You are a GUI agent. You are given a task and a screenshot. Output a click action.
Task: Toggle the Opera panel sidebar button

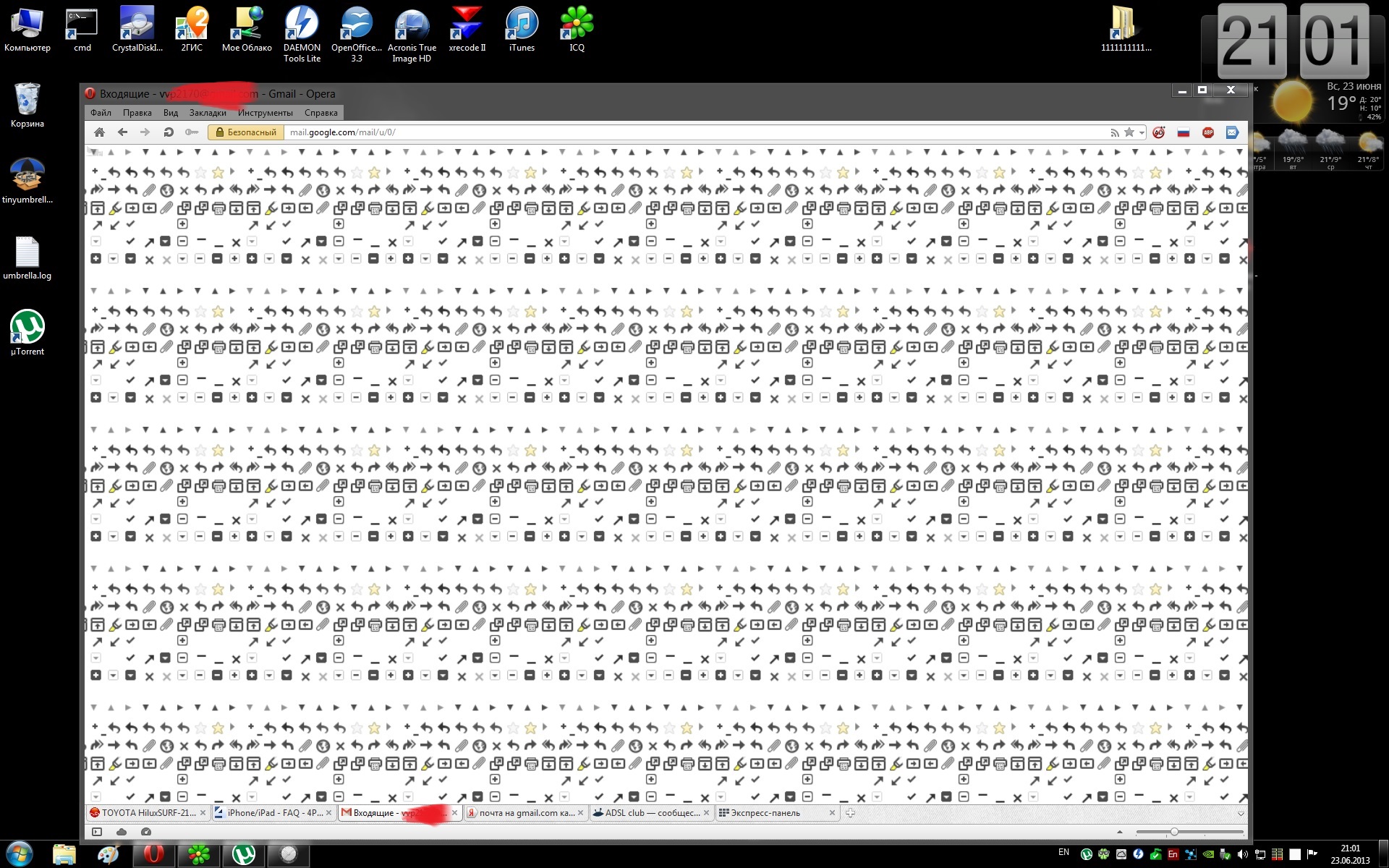(x=97, y=832)
